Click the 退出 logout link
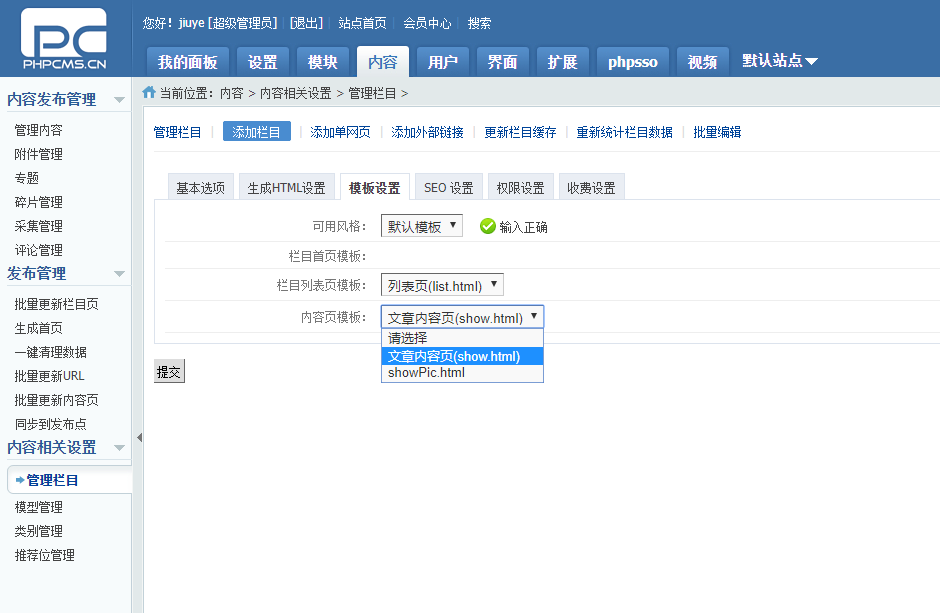 click(x=307, y=23)
